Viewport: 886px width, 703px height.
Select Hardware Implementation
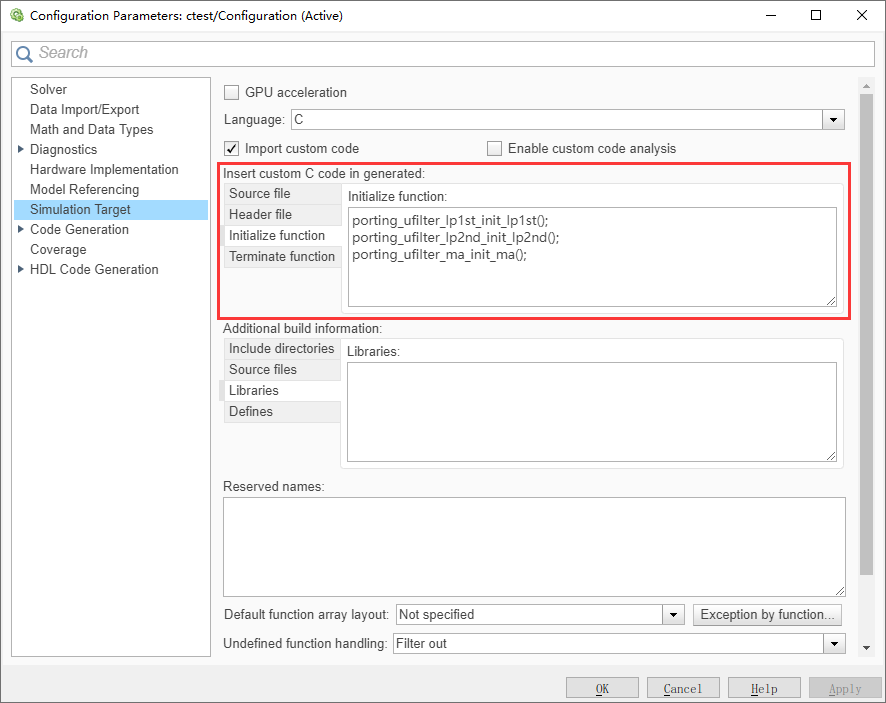[104, 170]
